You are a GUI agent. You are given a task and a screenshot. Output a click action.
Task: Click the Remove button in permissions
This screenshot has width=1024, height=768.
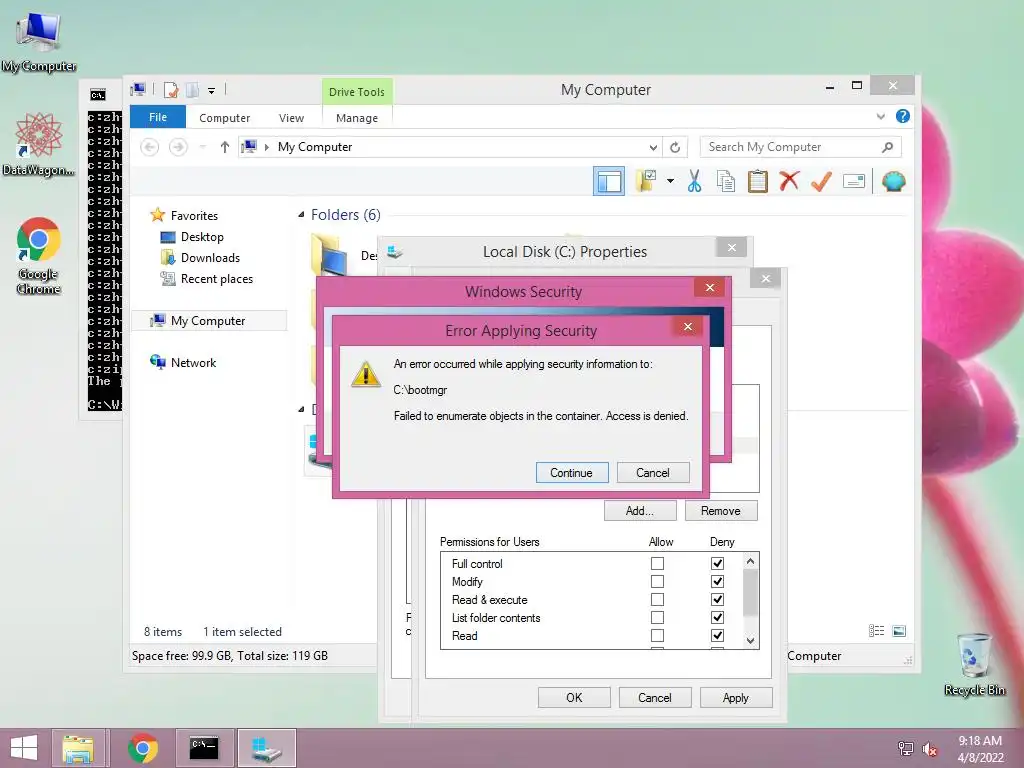(x=721, y=511)
